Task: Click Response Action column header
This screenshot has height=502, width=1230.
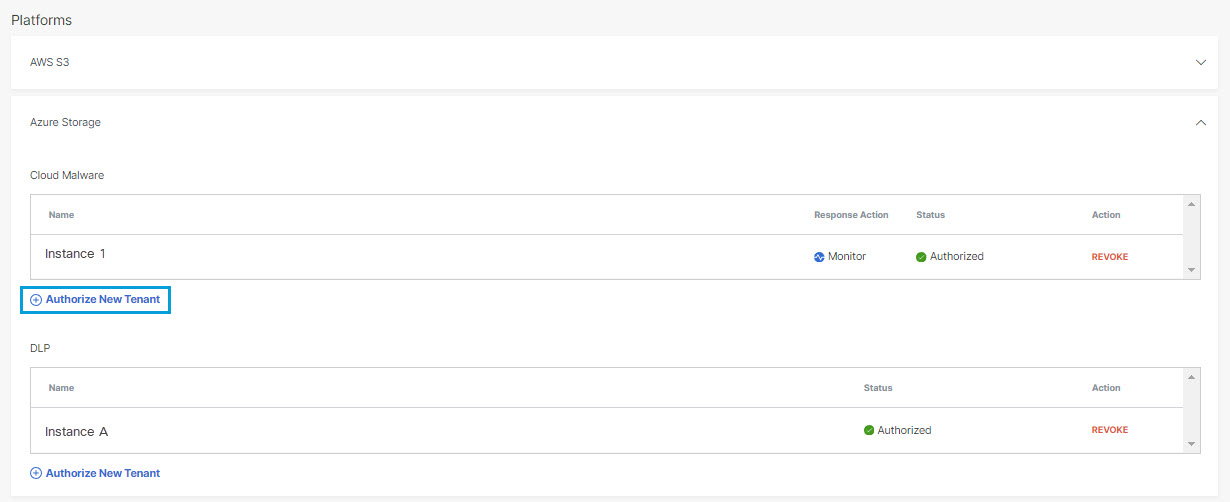Action: pos(851,215)
